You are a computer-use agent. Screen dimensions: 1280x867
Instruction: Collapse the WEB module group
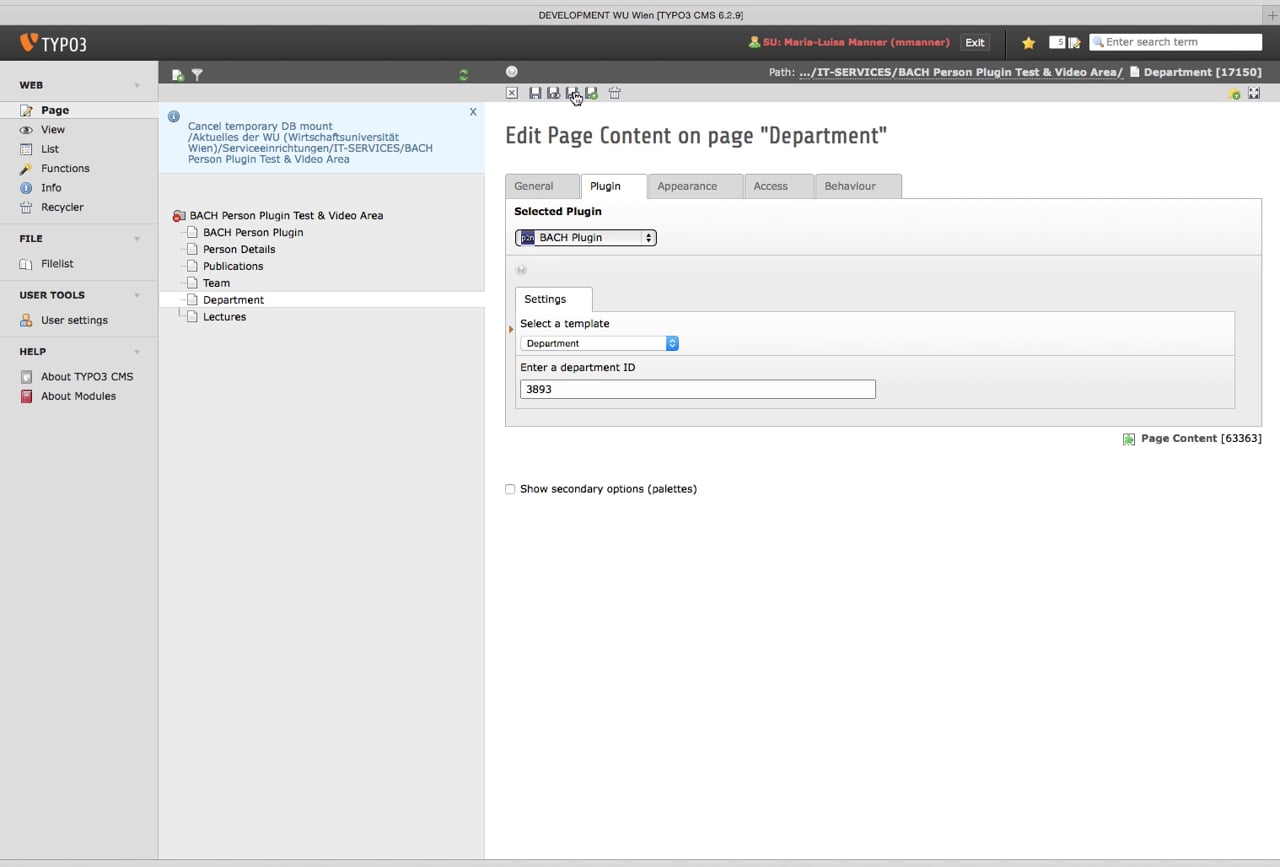tap(137, 86)
